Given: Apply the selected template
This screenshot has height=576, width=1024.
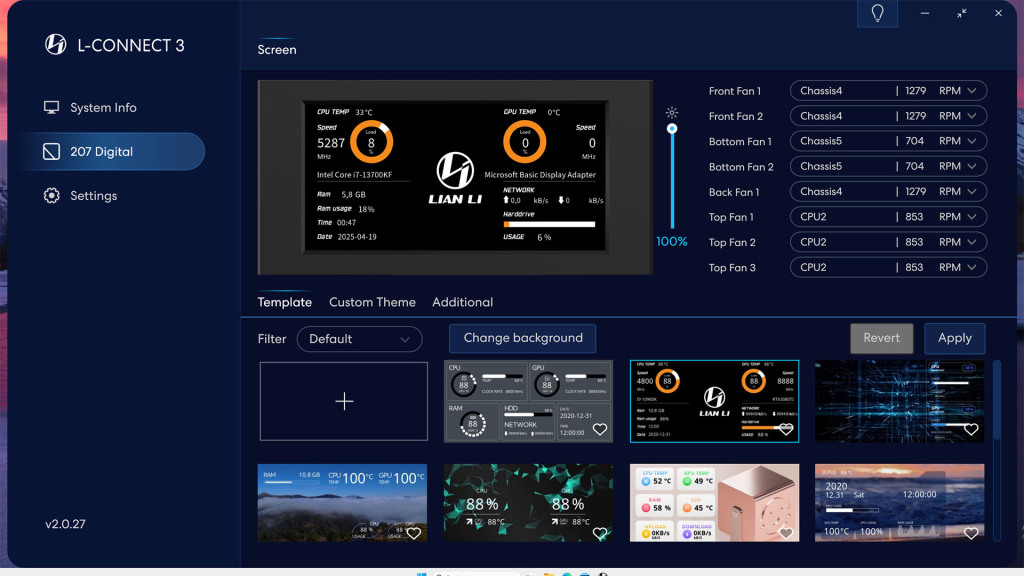Looking at the screenshot, I should [955, 338].
